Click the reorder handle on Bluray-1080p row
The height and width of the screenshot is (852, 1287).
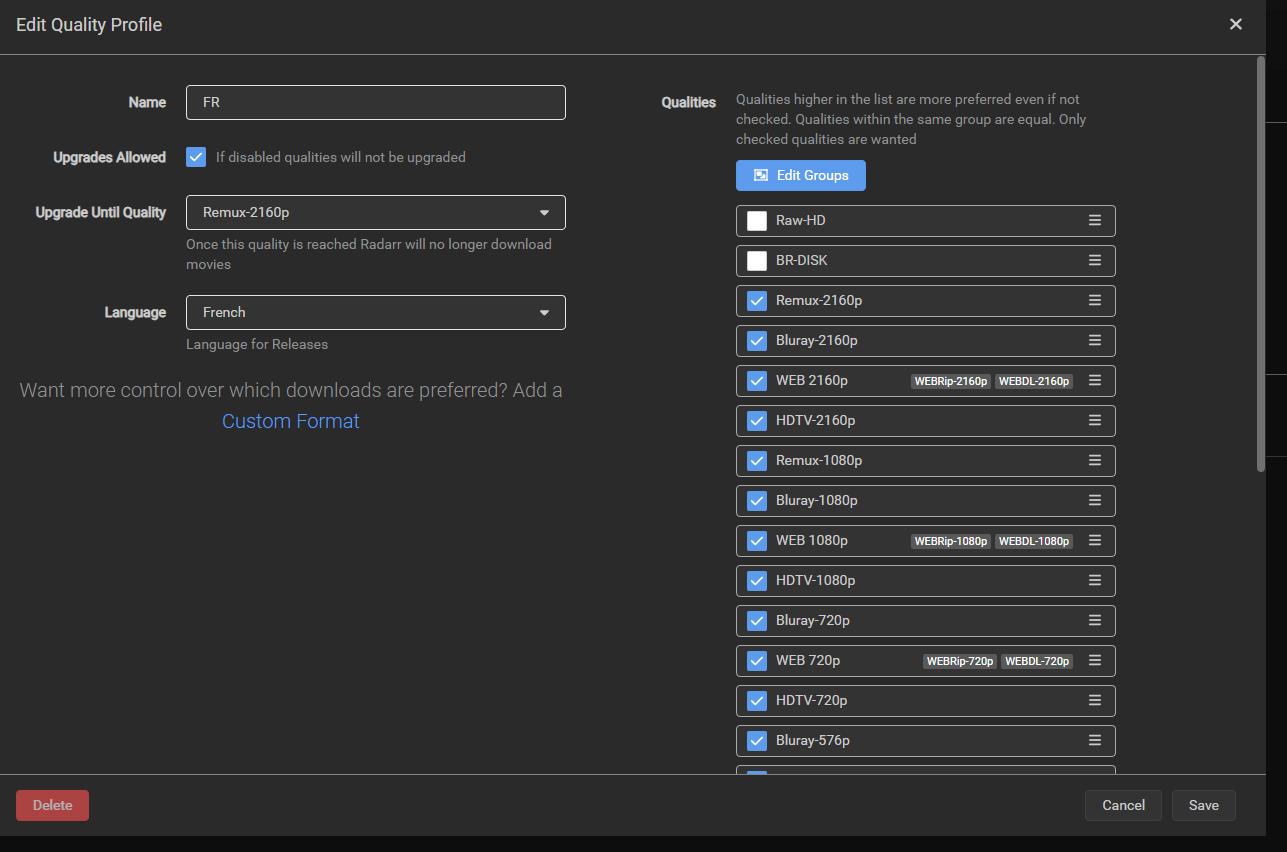click(1095, 500)
